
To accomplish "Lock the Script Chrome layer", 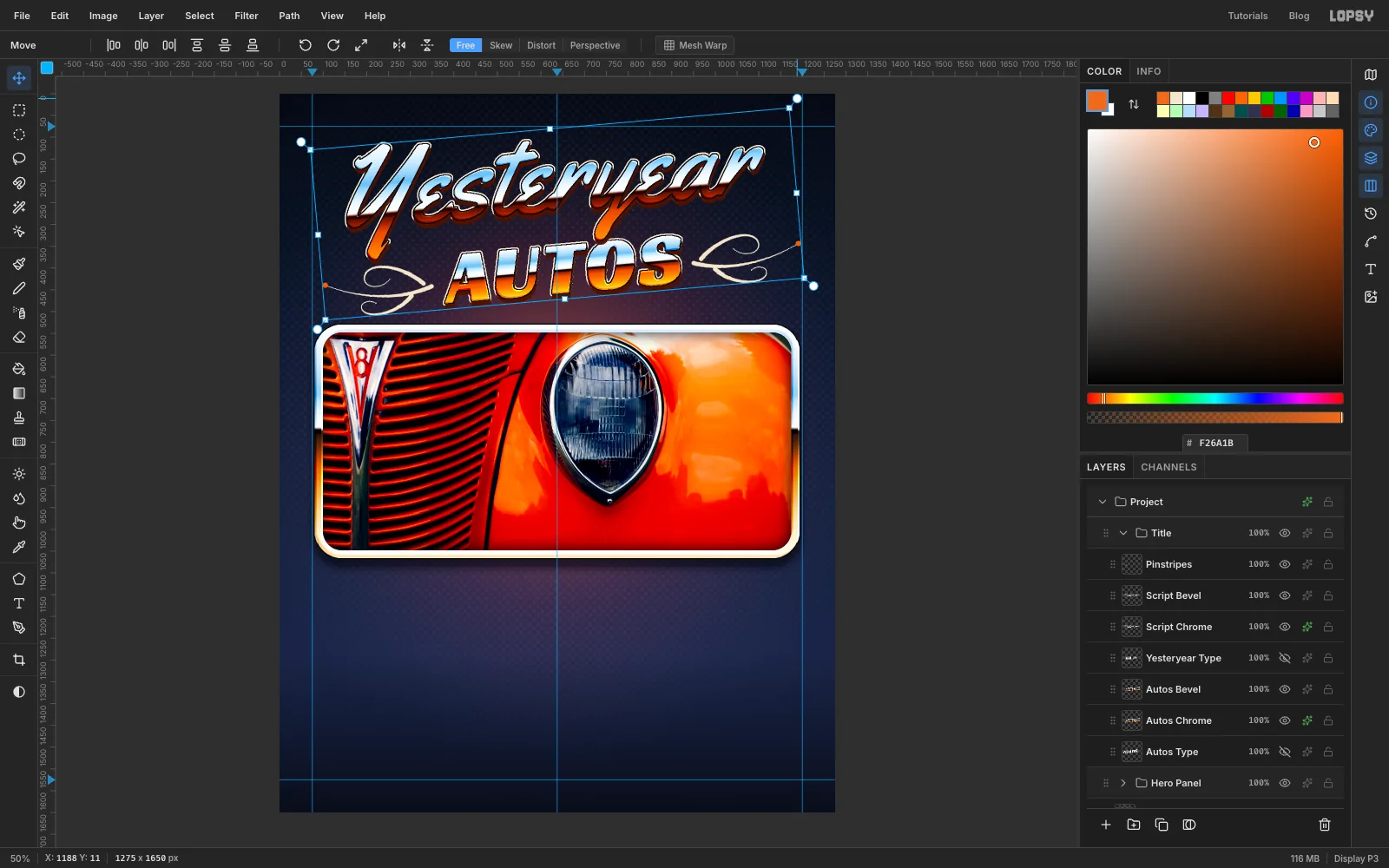I will pos(1328,627).
